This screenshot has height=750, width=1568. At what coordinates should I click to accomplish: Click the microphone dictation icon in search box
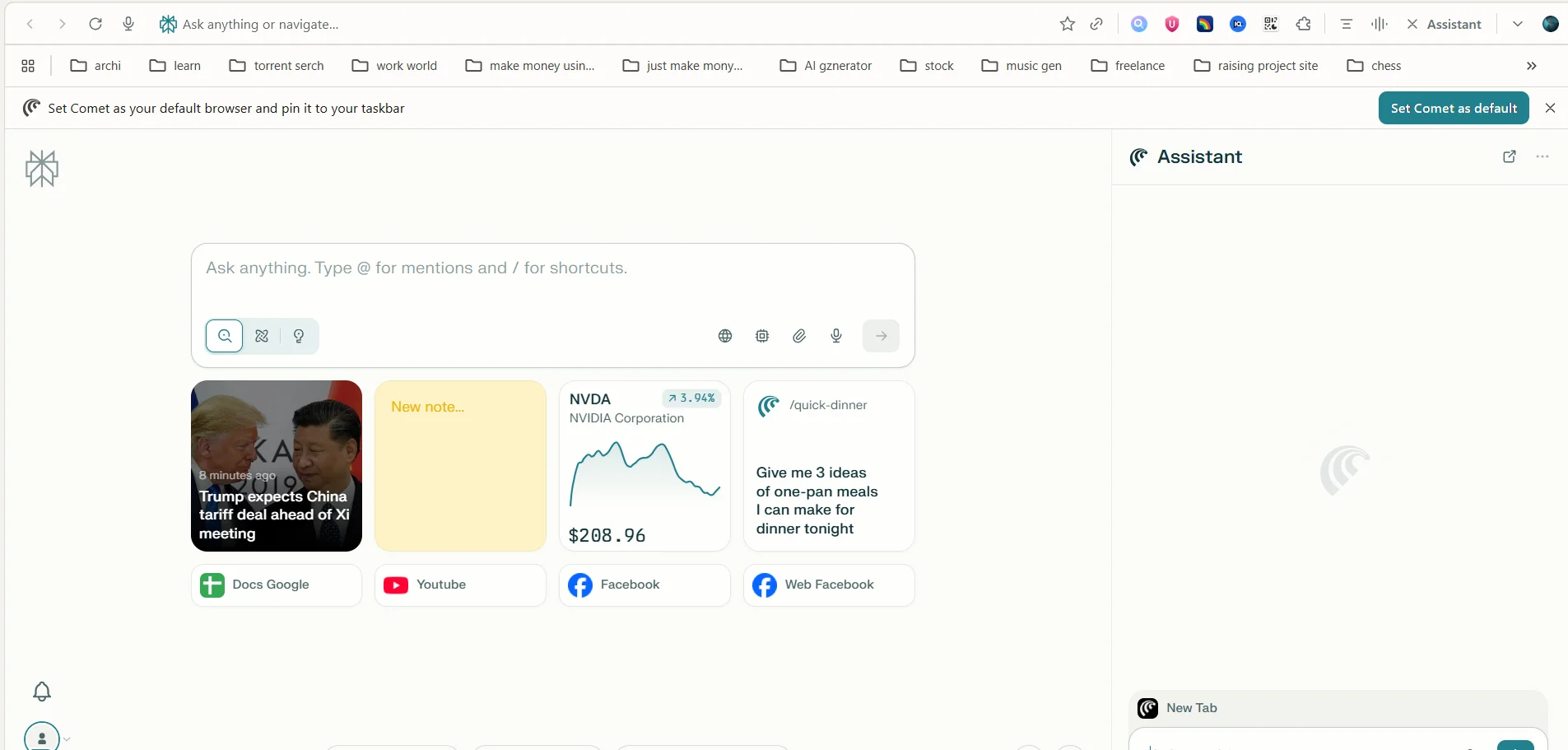pyautogui.click(x=836, y=336)
